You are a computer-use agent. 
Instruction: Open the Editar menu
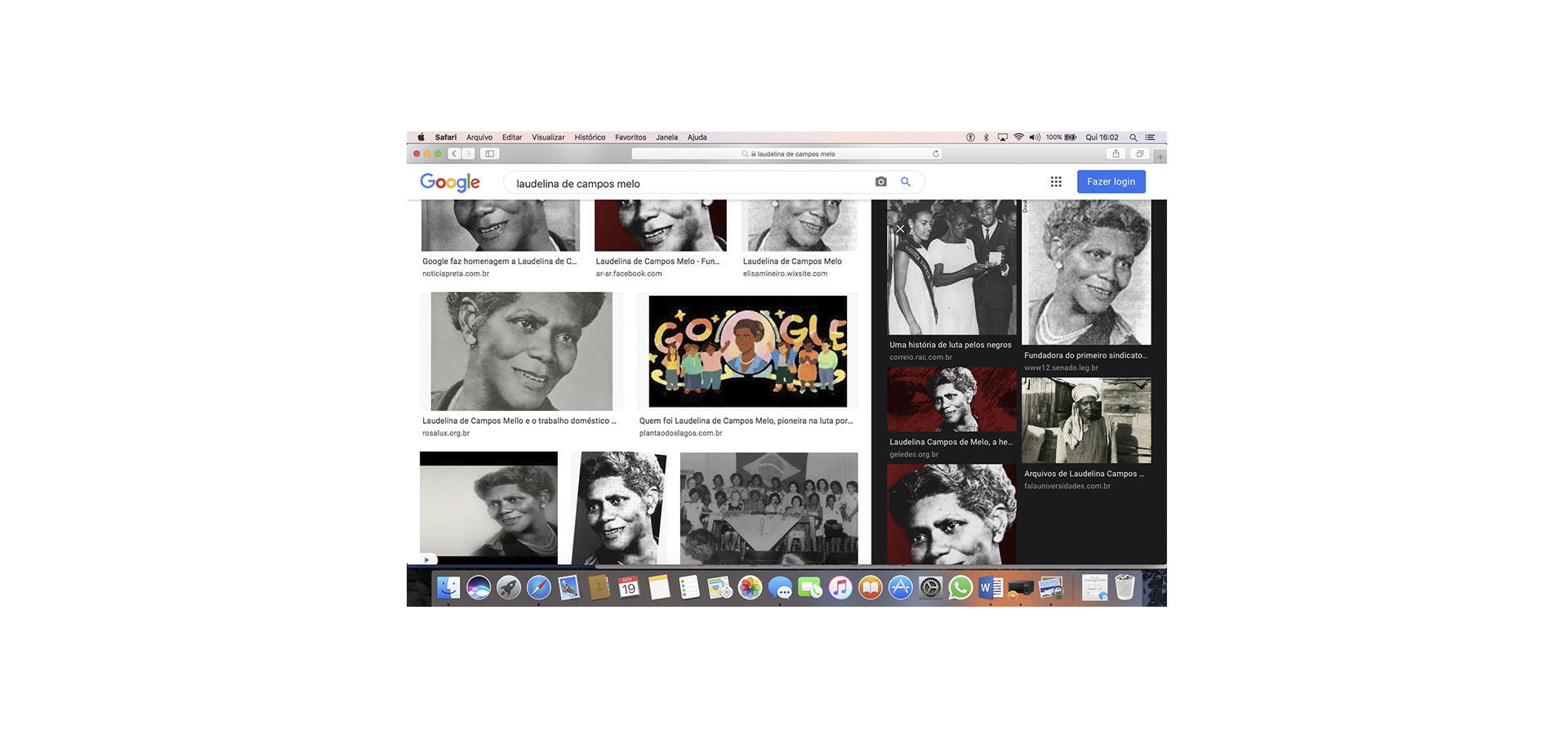pyautogui.click(x=512, y=137)
